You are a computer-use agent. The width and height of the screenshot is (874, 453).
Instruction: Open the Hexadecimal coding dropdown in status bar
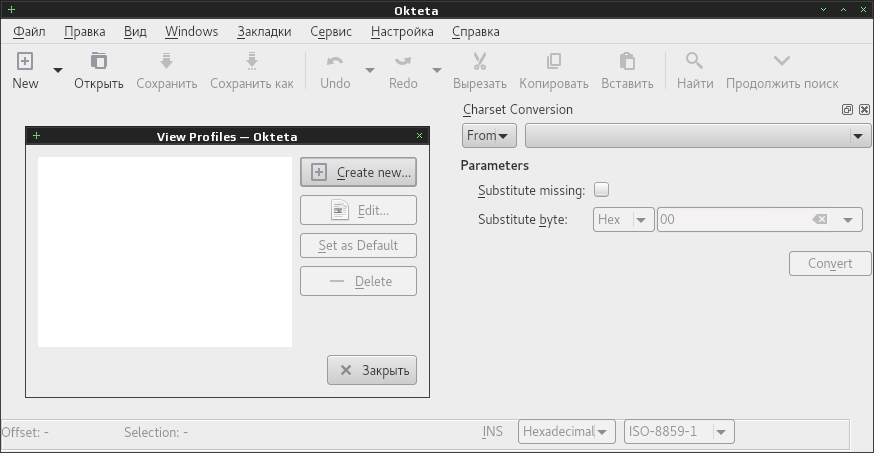566,432
